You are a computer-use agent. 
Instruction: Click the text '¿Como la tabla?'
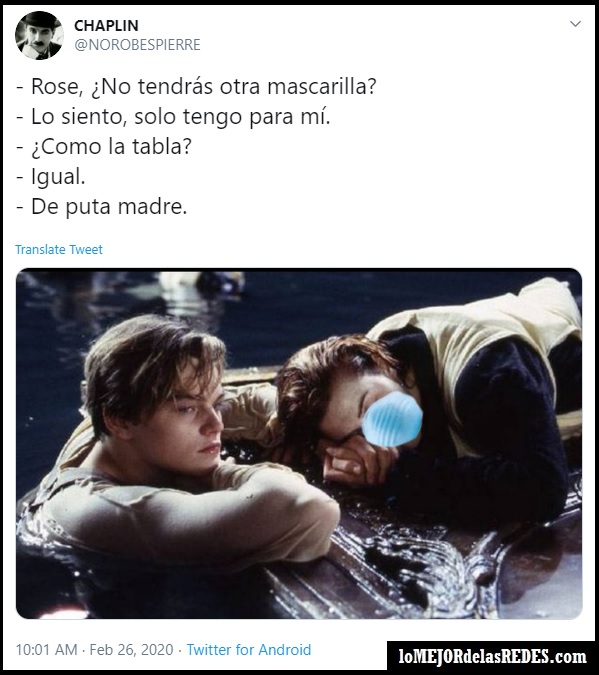coord(111,147)
